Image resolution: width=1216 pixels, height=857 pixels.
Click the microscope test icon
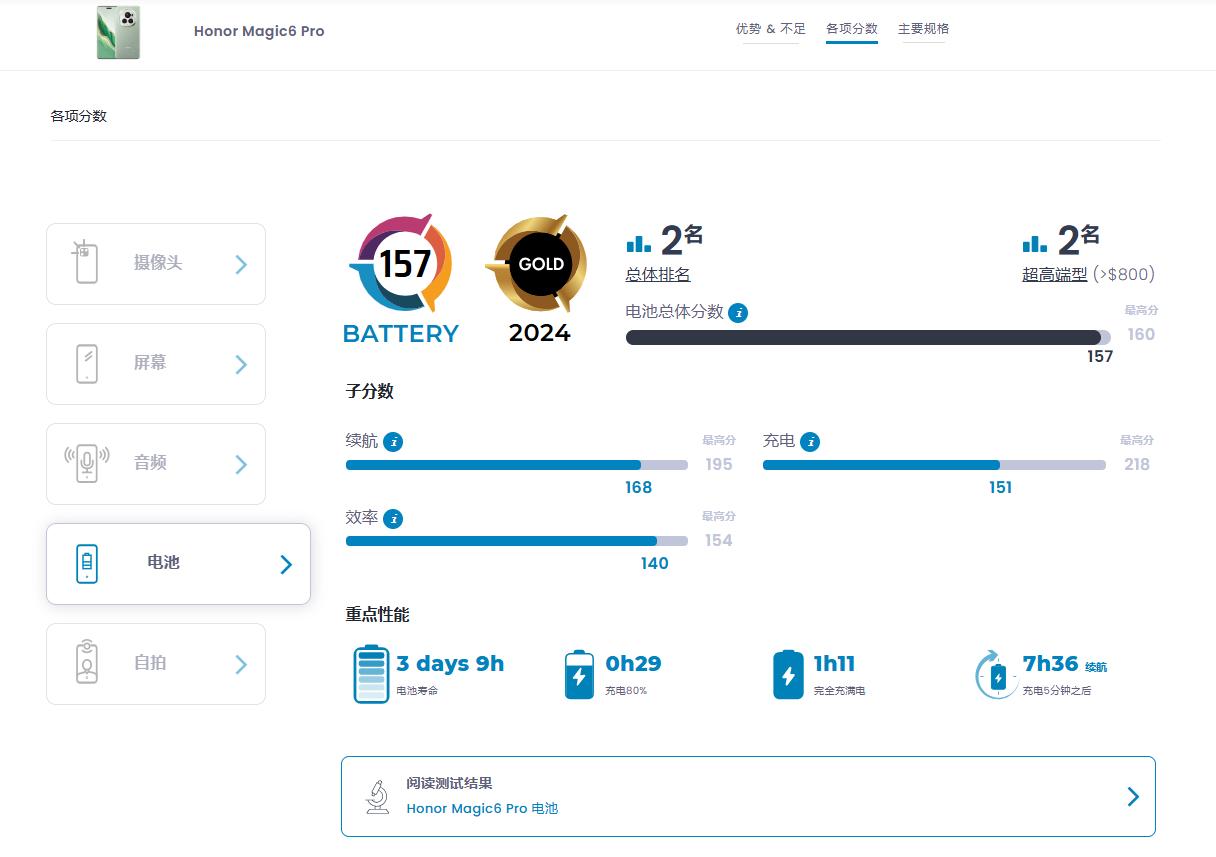coord(377,796)
